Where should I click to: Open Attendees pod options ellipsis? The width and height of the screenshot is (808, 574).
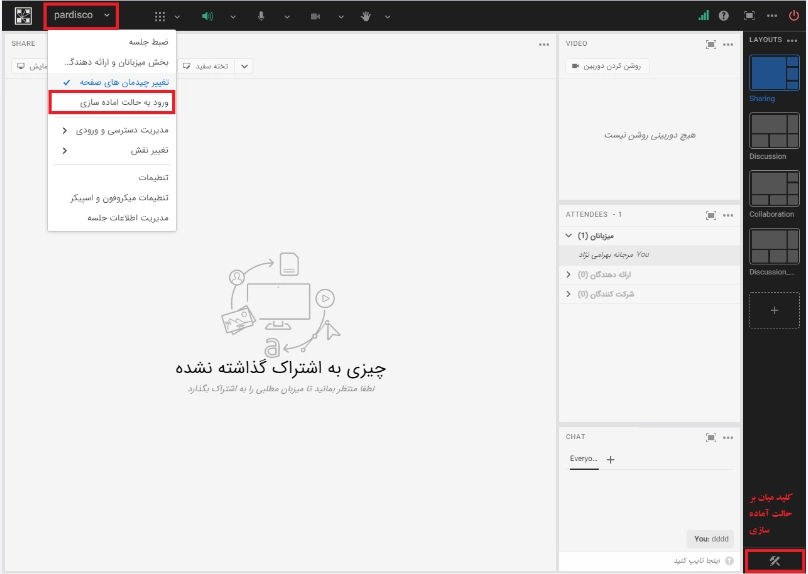728,215
